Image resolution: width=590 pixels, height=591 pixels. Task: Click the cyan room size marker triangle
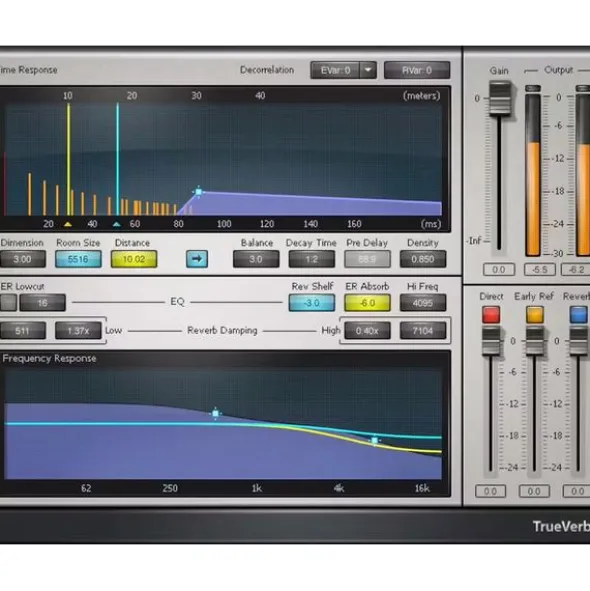pyautogui.click(x=117, y=224)
